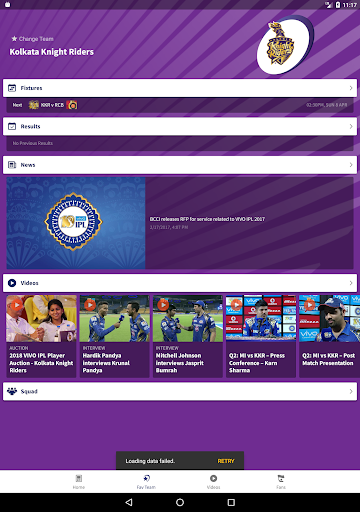Tap the Royal Challengers Bangalore logo in next fixture
The height and width of the screenshot is (512, 360).
point(72,105)
